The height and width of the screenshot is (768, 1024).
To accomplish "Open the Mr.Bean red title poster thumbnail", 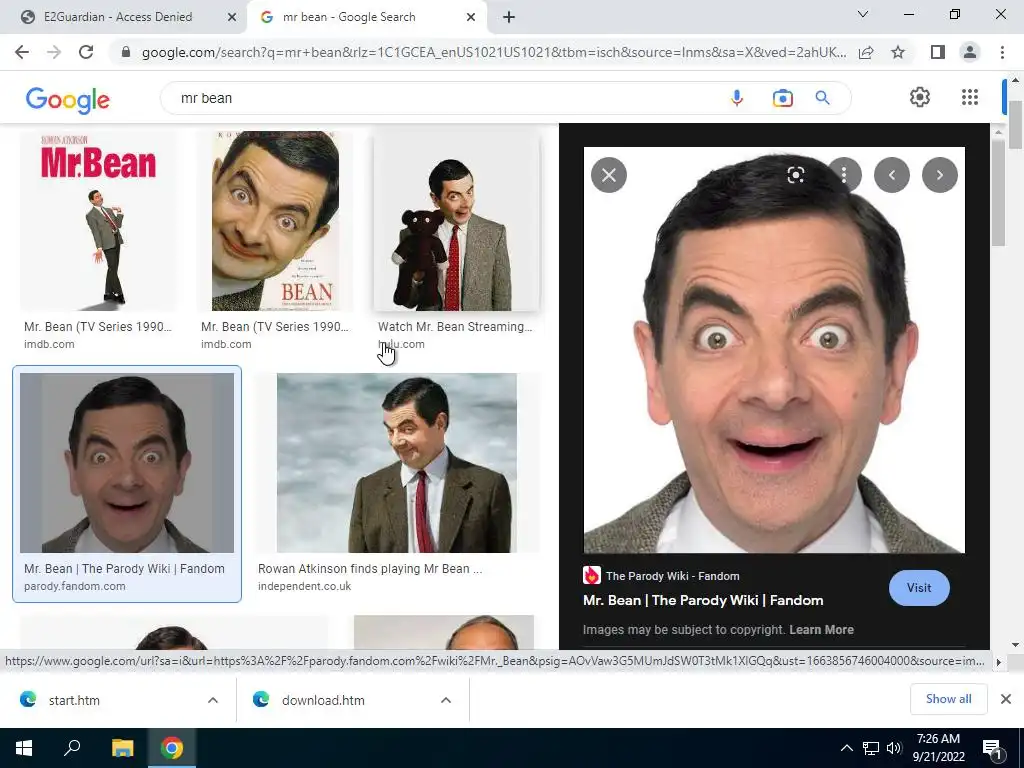I will (98, 221).
